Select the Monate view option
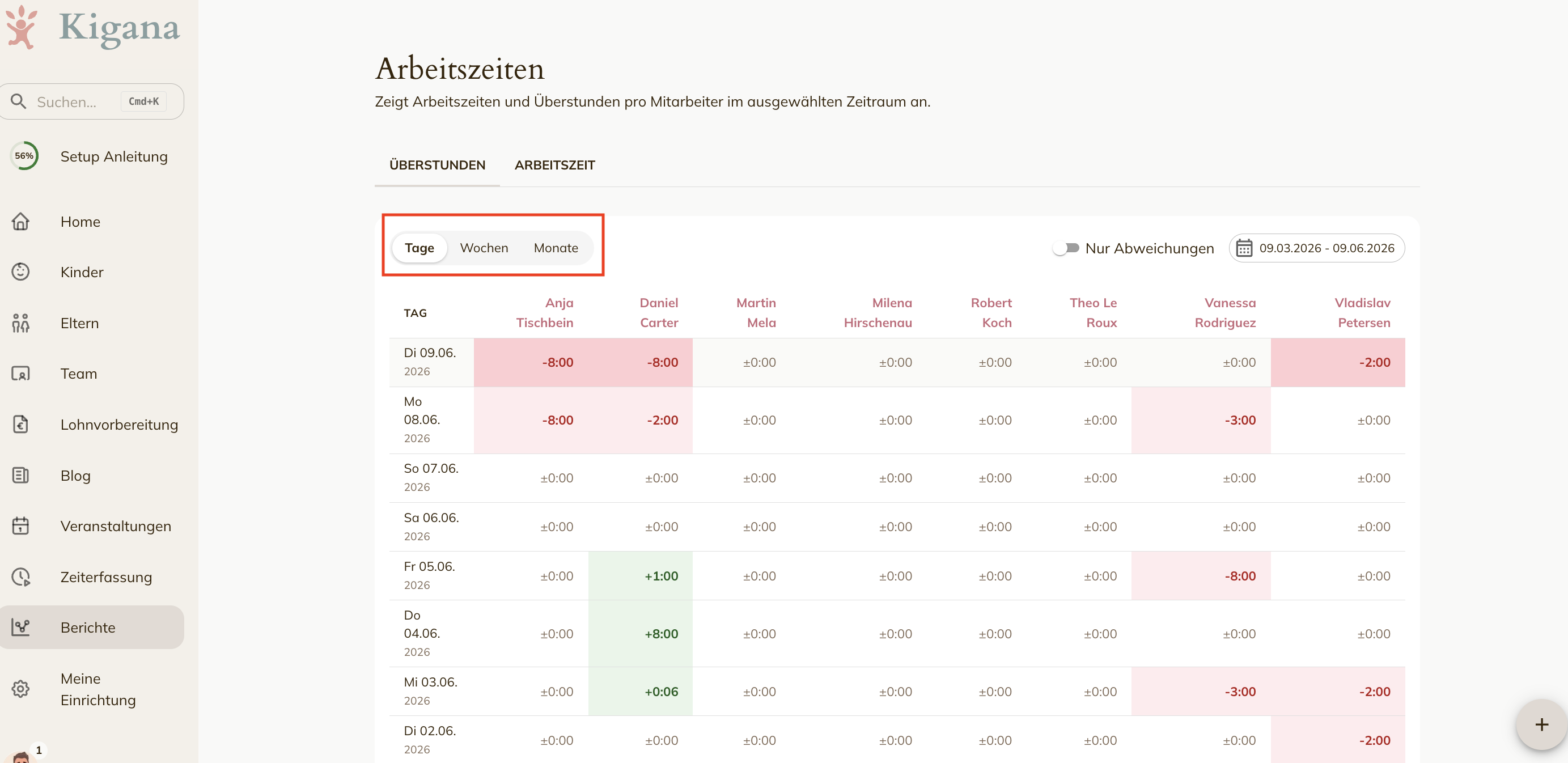The image size is (1568, 763). [556, 248]
